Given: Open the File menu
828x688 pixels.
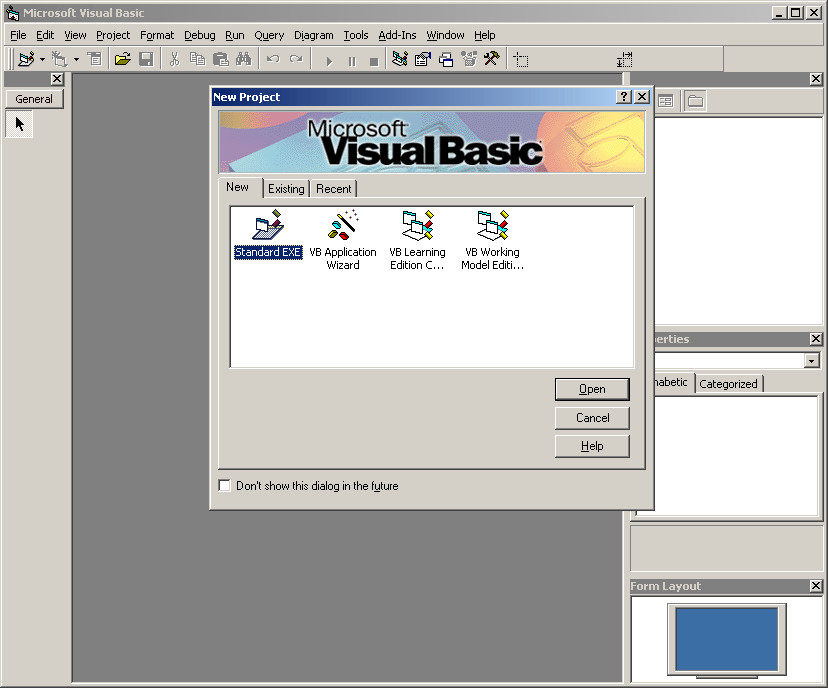Looking at the screenshot, I should pos(18,35).
